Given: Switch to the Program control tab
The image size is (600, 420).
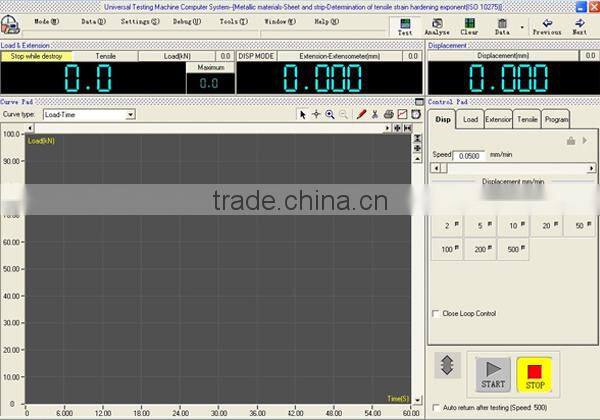Looking at the screenshot, I should click(556, 120).
